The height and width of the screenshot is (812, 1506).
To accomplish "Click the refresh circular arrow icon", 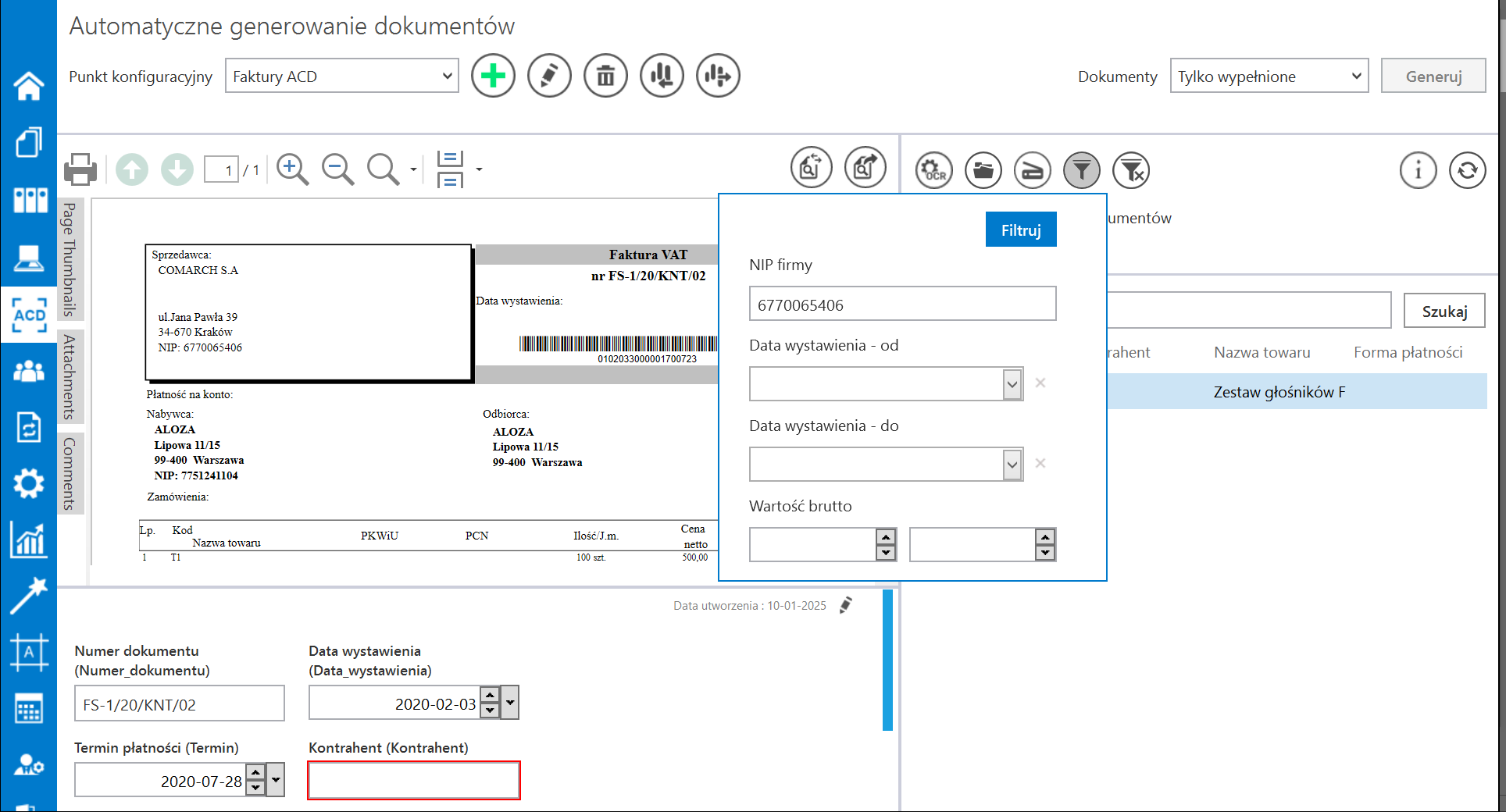I will [x=1467, y=169].
